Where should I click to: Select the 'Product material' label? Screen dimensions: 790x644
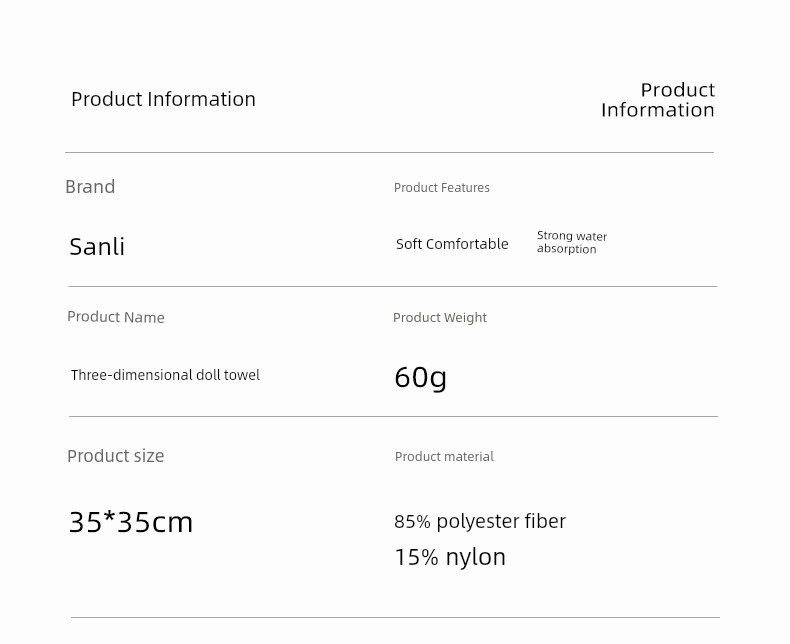click(x=444, y=457)
